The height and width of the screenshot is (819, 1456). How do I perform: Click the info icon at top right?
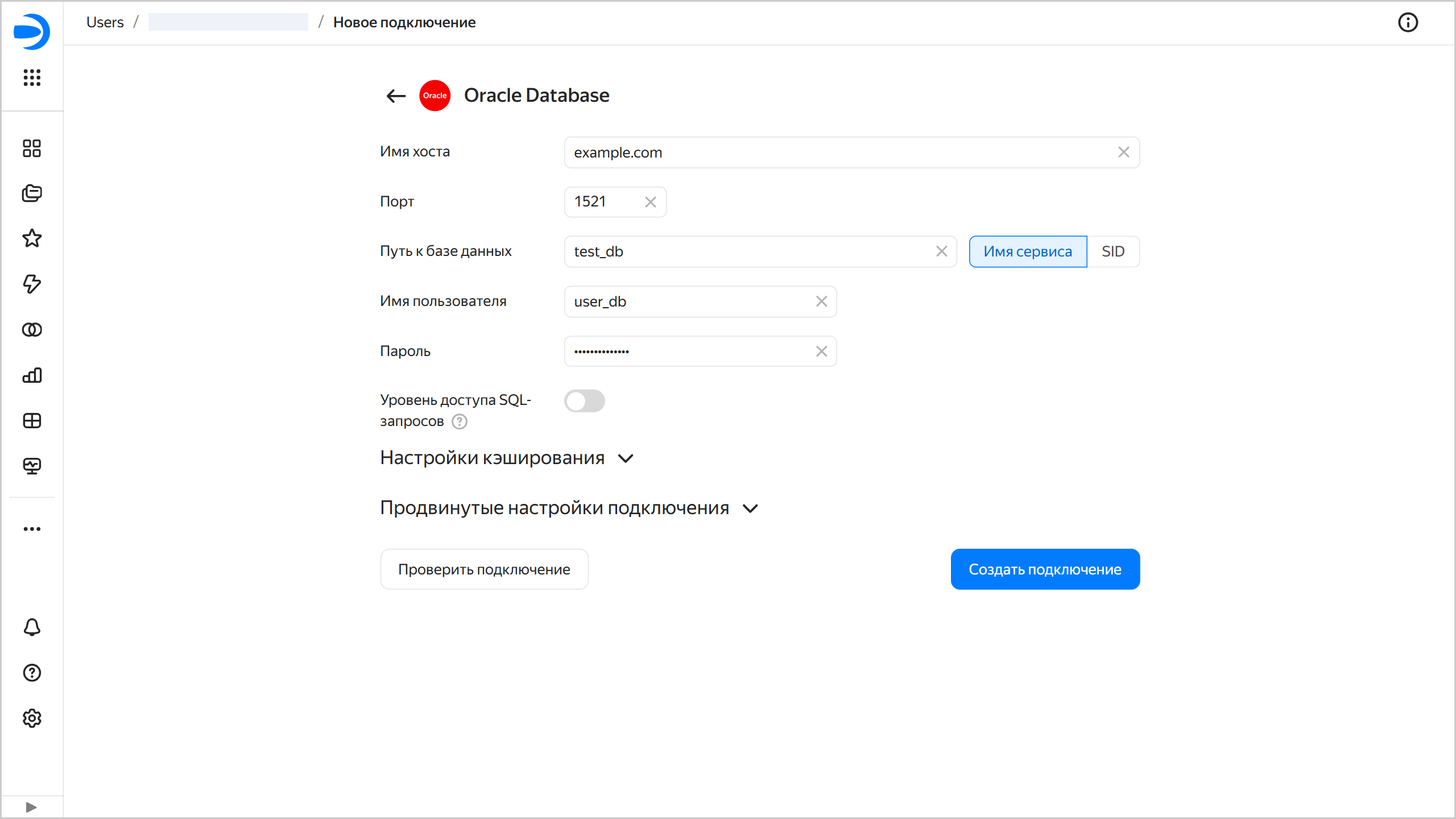(1408, 23)
